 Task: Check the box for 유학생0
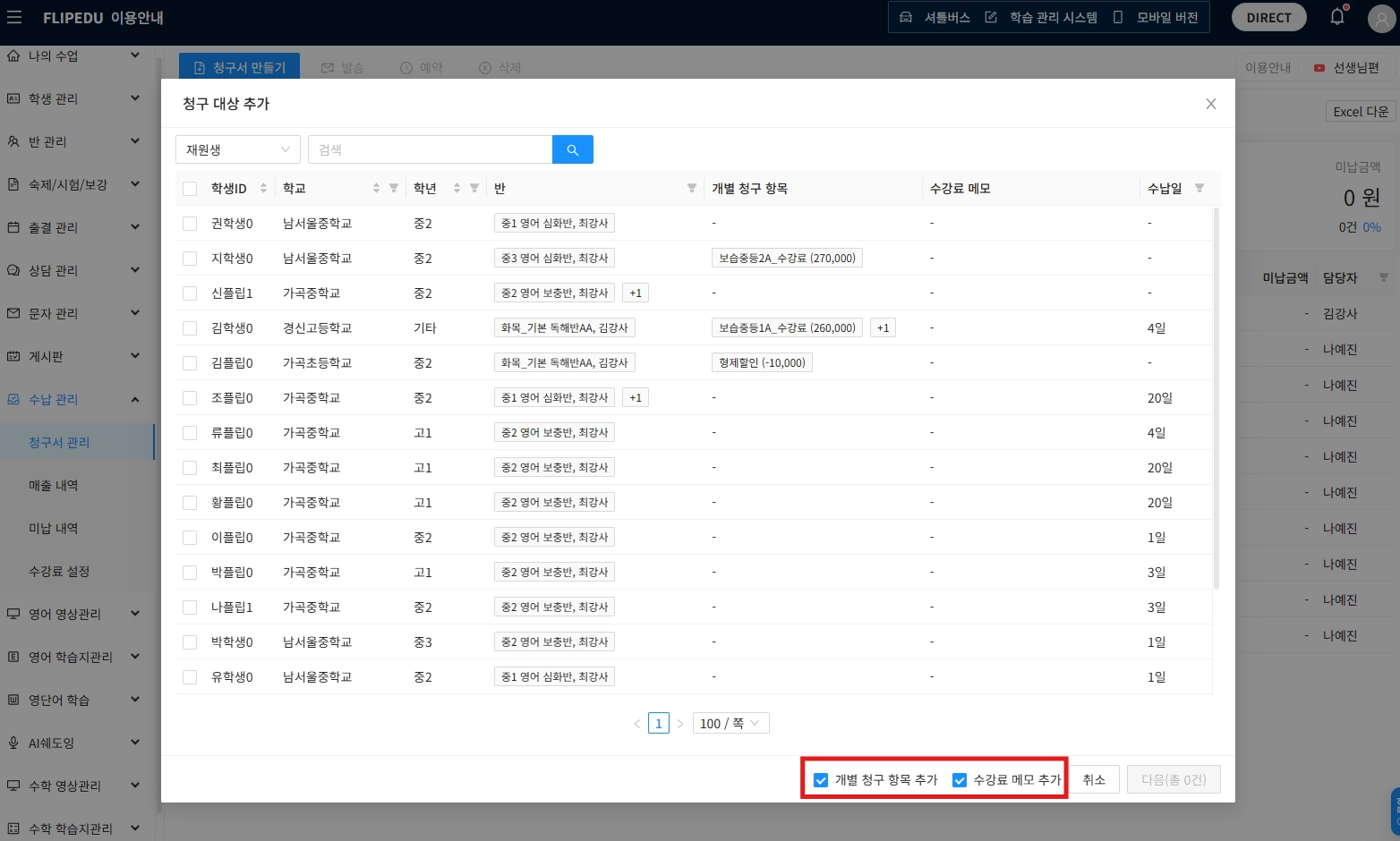pyautogui.click(x=190, y=677)
